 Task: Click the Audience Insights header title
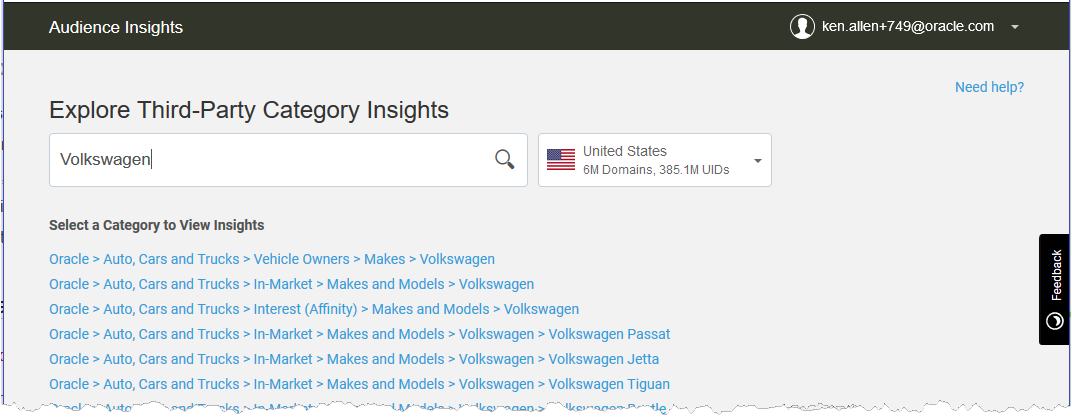pos(116,27)
